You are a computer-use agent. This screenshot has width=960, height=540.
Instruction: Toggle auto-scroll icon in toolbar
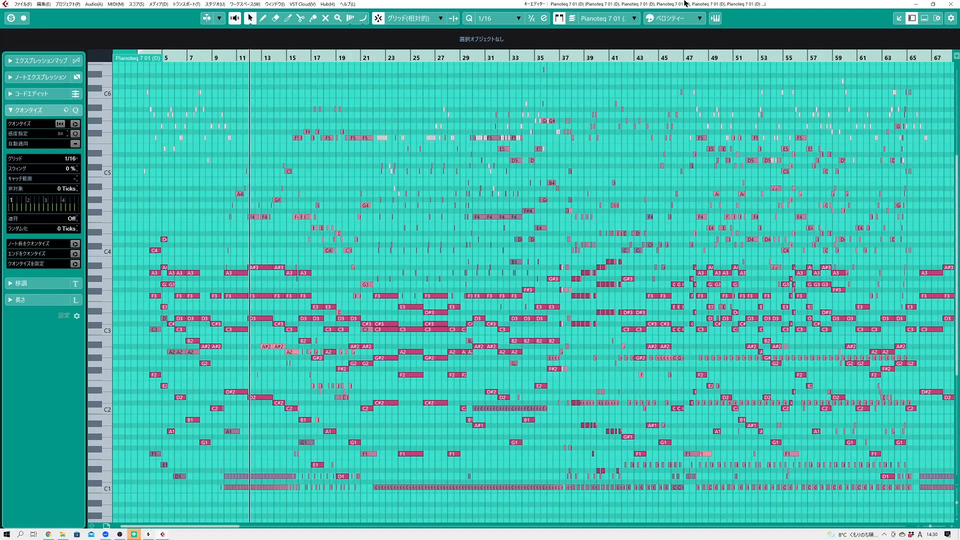[207, 18]
